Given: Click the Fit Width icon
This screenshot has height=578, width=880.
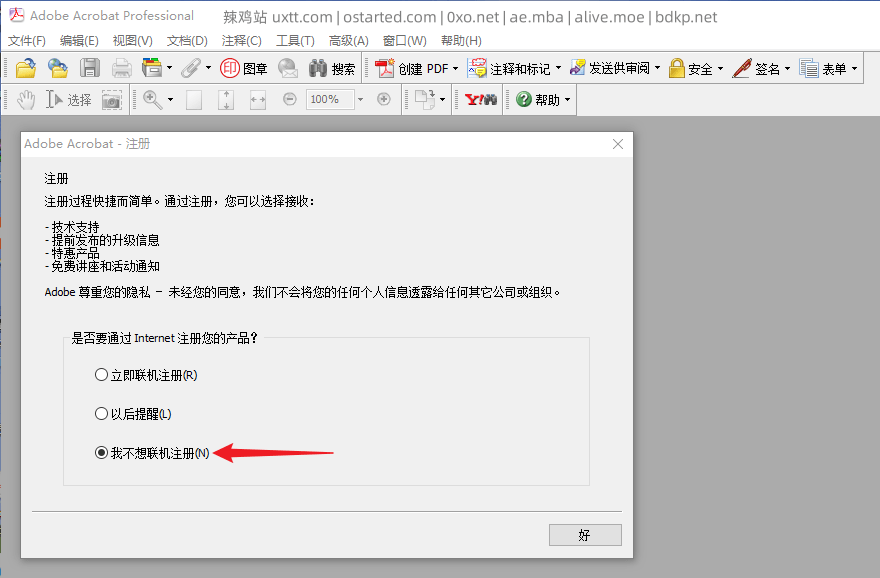Looking at the screenshot, I should (258, 100).
